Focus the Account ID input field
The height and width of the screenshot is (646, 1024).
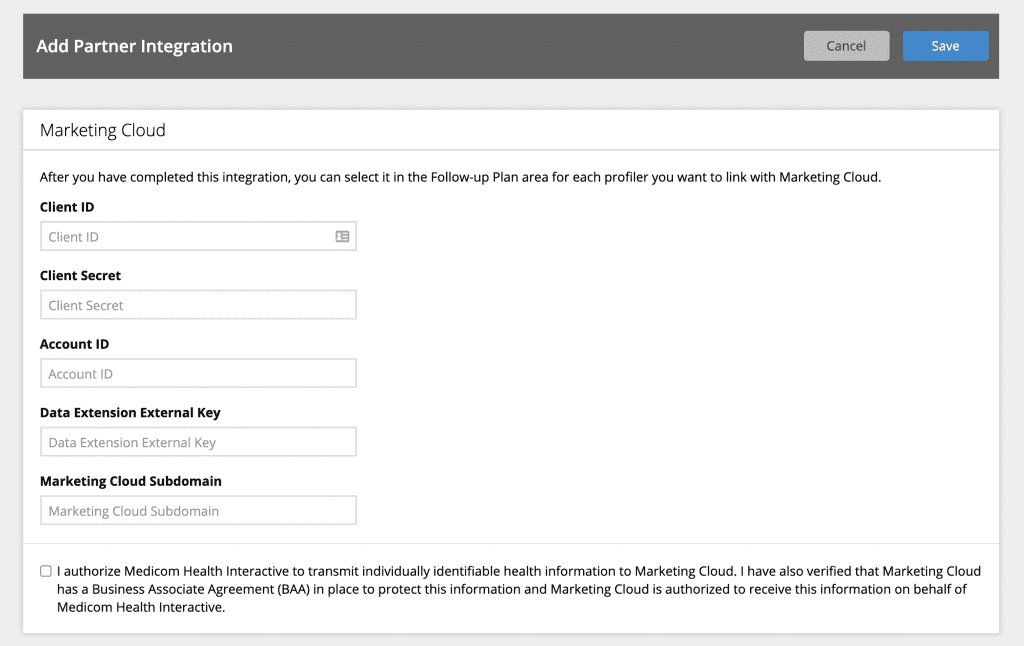pyautogui.click(x=199, y=374)
